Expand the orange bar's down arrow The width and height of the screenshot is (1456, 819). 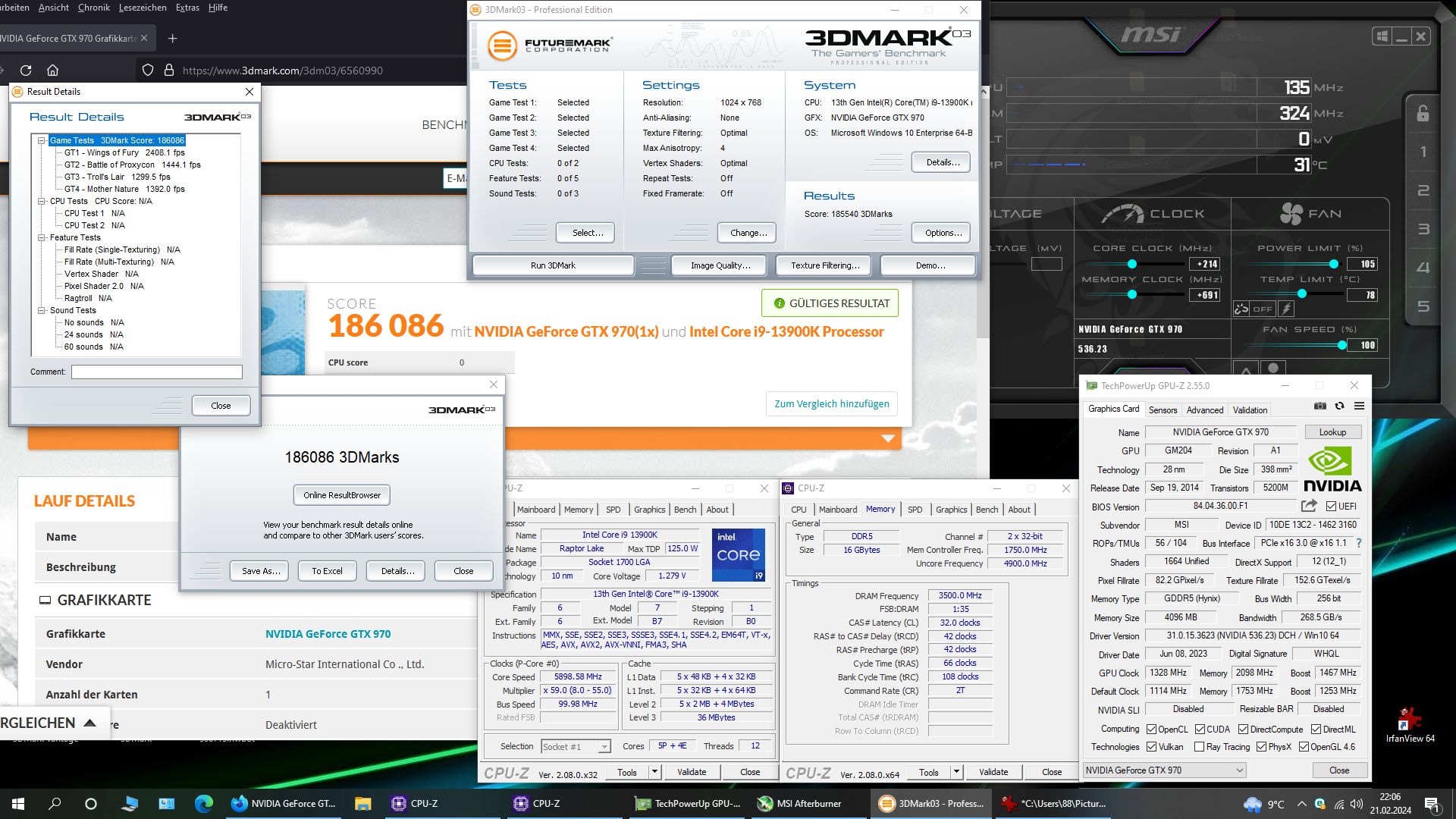(x=888, y=438)
